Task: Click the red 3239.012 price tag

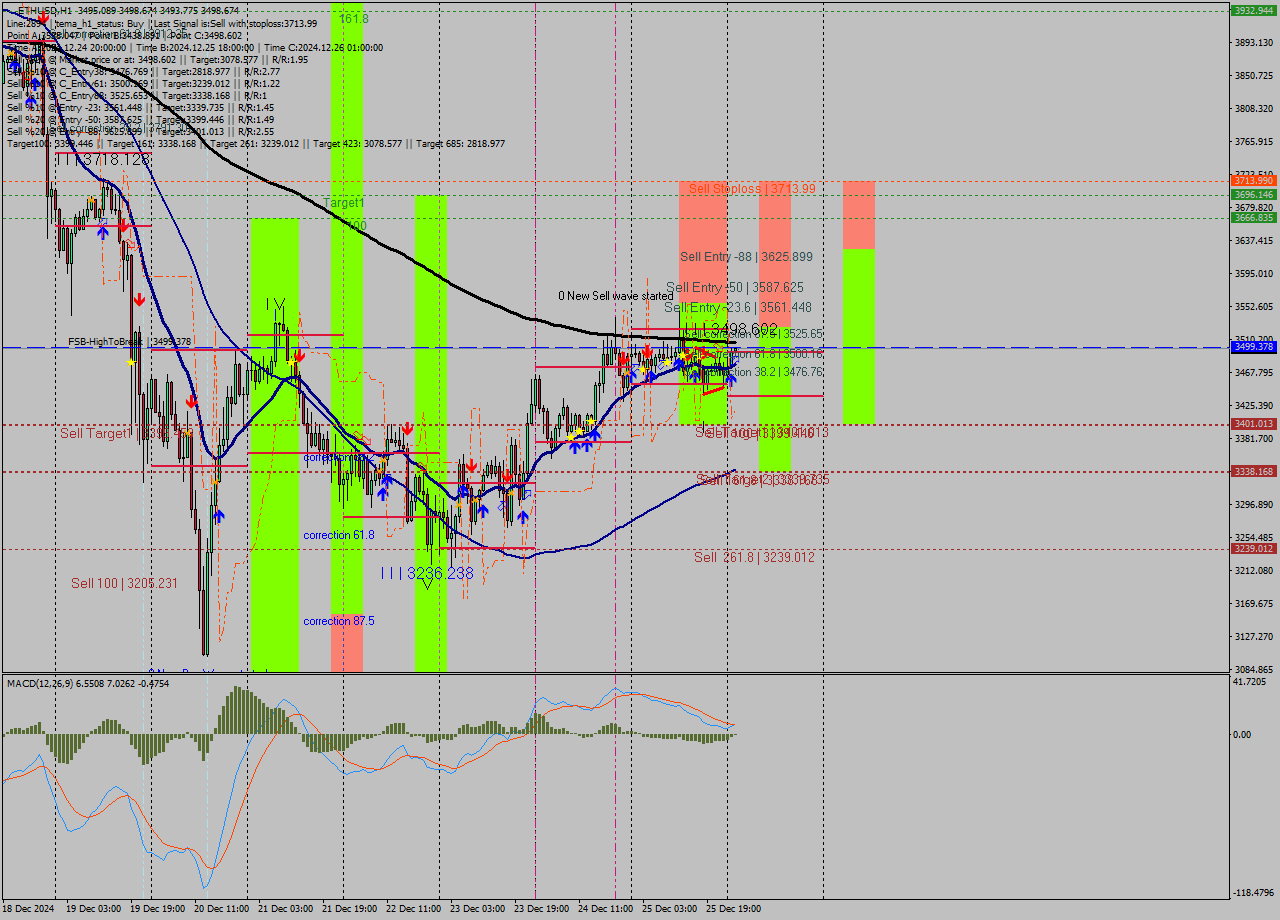Action: pyautogui.click(x=1254, y=548)
